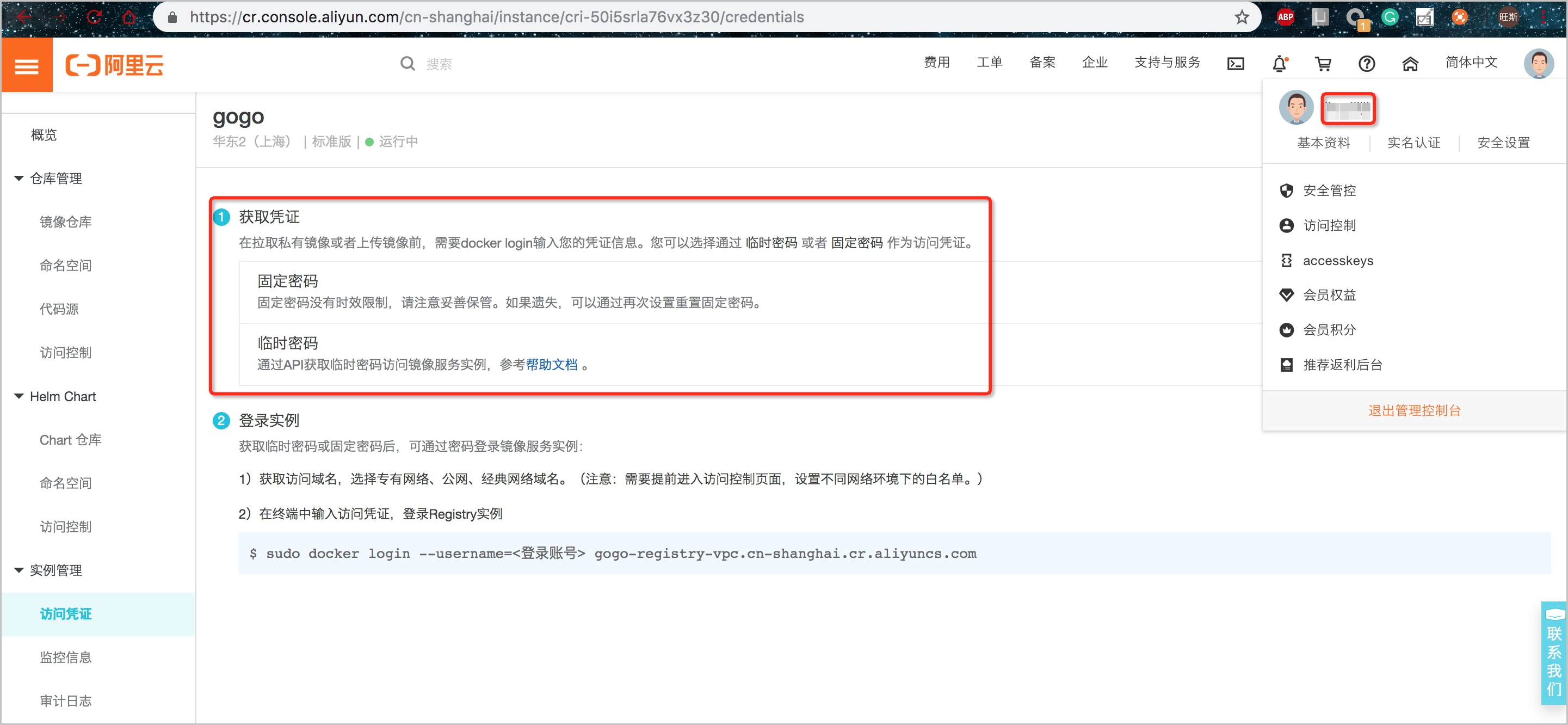The image size is (1568, 725).
Task: Bookmark page with star icon
Action: (x=1242, y=17)
